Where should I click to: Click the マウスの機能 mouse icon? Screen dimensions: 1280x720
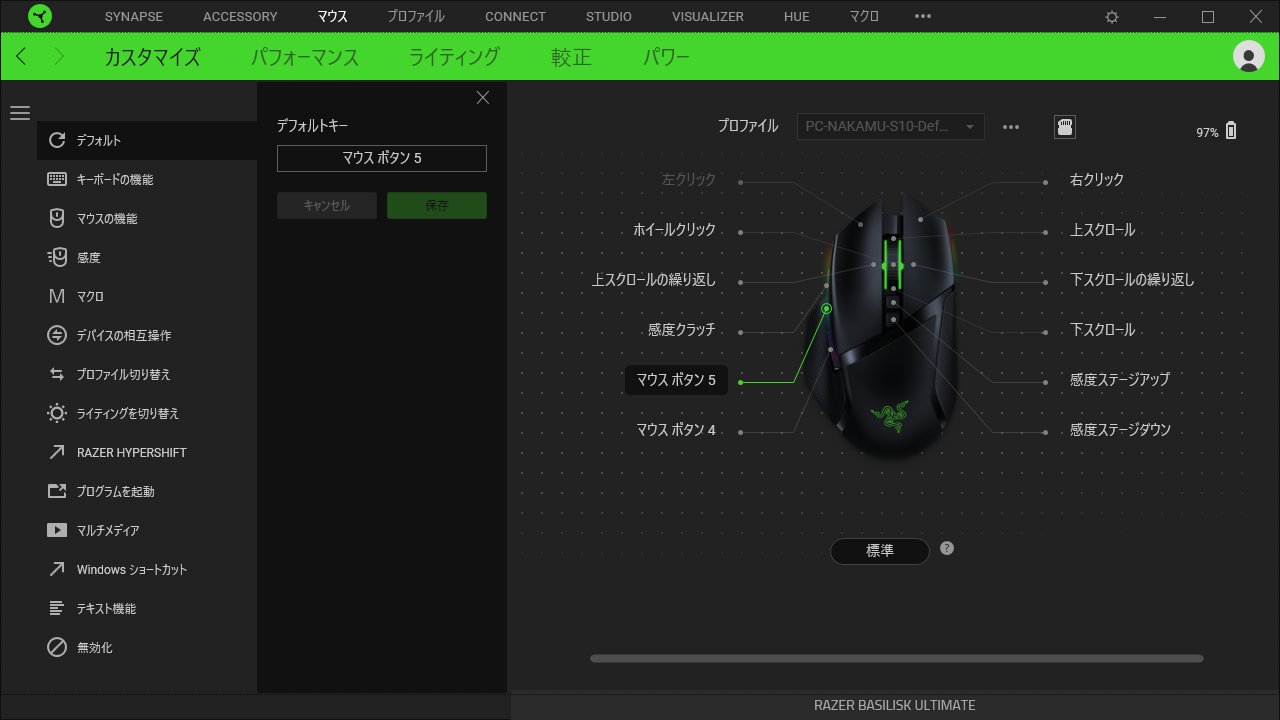[x=57, y=218]
